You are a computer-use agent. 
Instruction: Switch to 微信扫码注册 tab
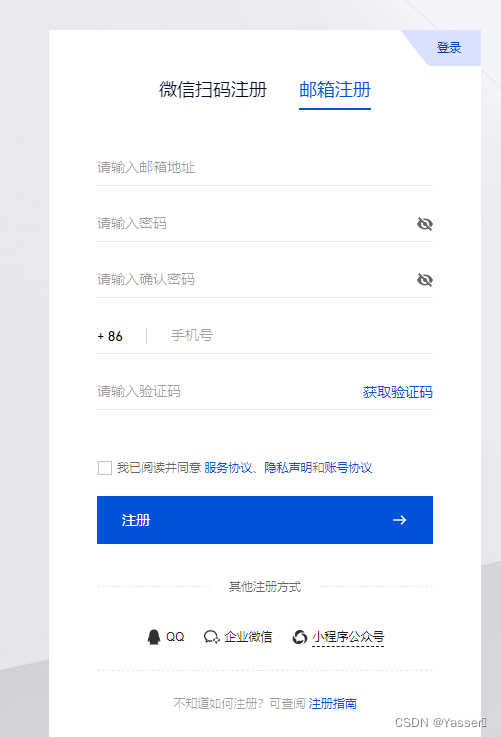tap(213, 89)
